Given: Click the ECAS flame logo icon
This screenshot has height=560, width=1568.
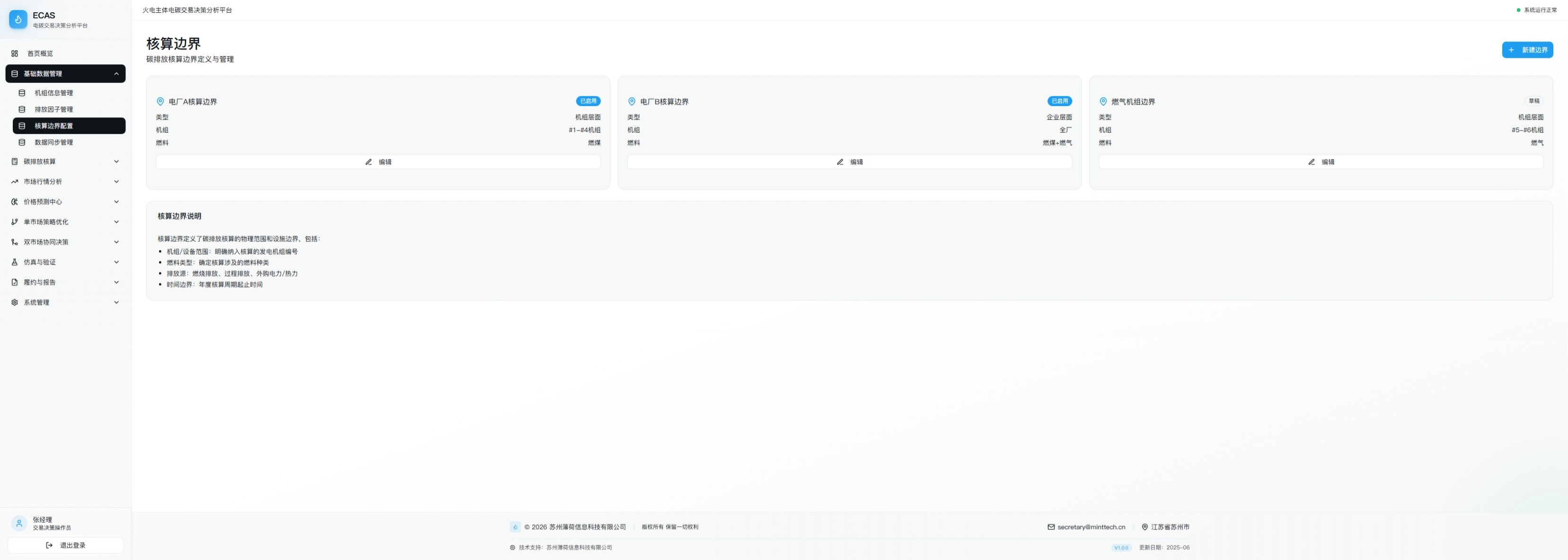Looking at the screenshot, I should (x=18, y=19).
